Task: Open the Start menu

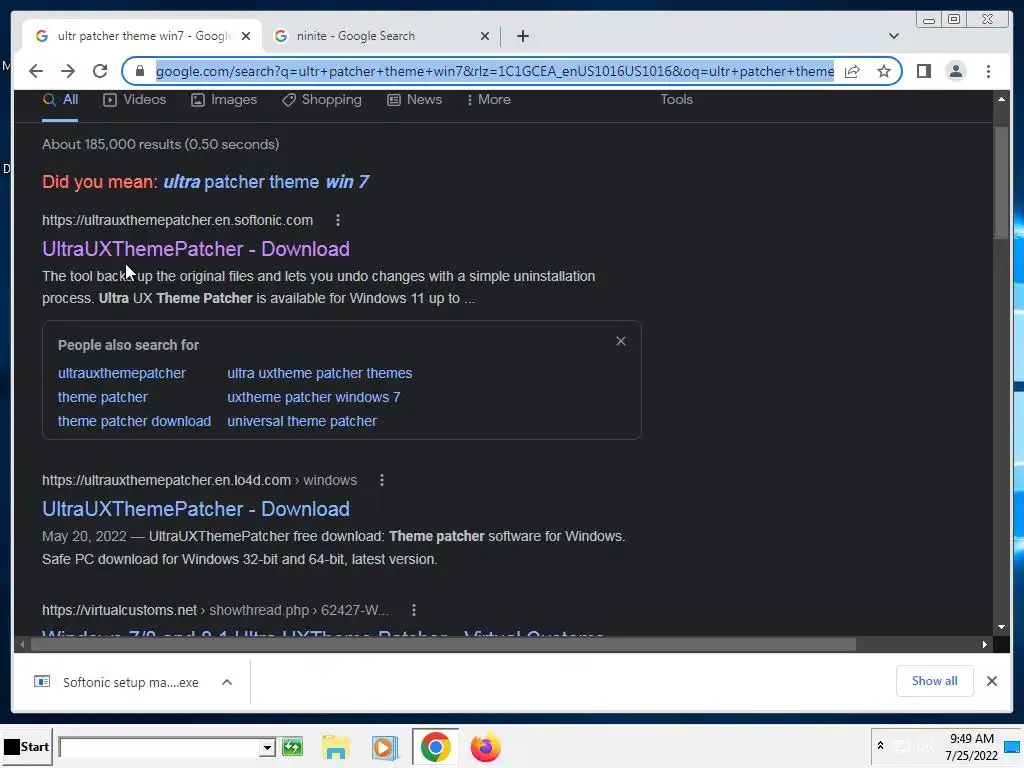Action: (26, 747)
